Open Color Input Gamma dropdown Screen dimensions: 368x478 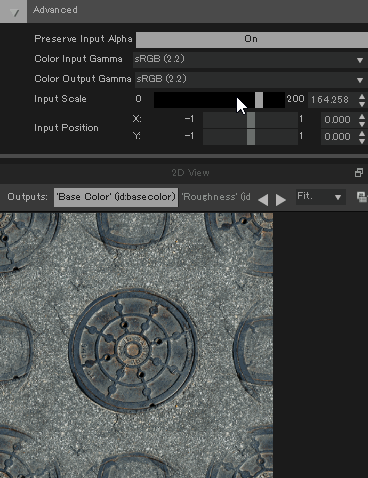click(x=250, y=60)
